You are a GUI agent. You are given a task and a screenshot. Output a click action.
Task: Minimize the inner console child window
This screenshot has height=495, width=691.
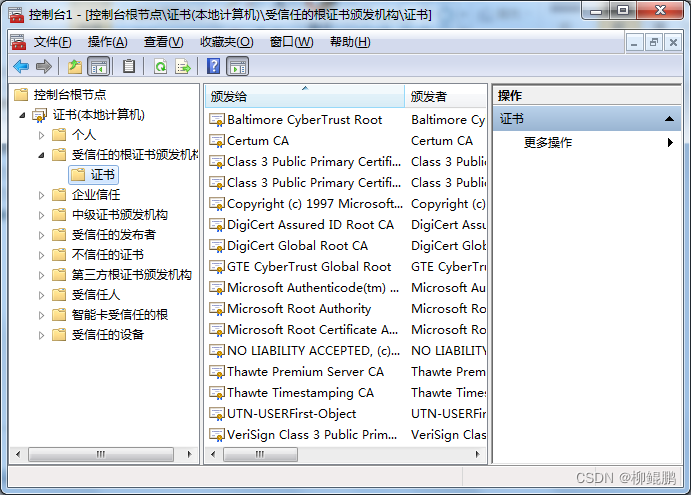click(x=635, y=43)
